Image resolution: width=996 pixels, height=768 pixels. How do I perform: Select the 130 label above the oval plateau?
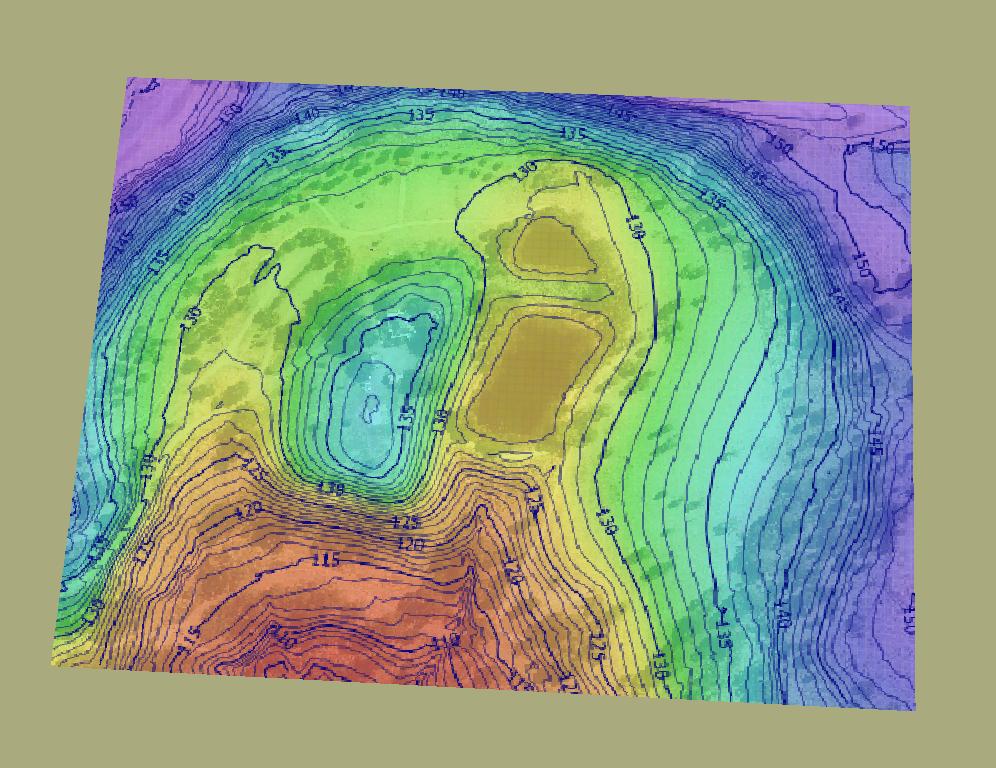[524, 170]
